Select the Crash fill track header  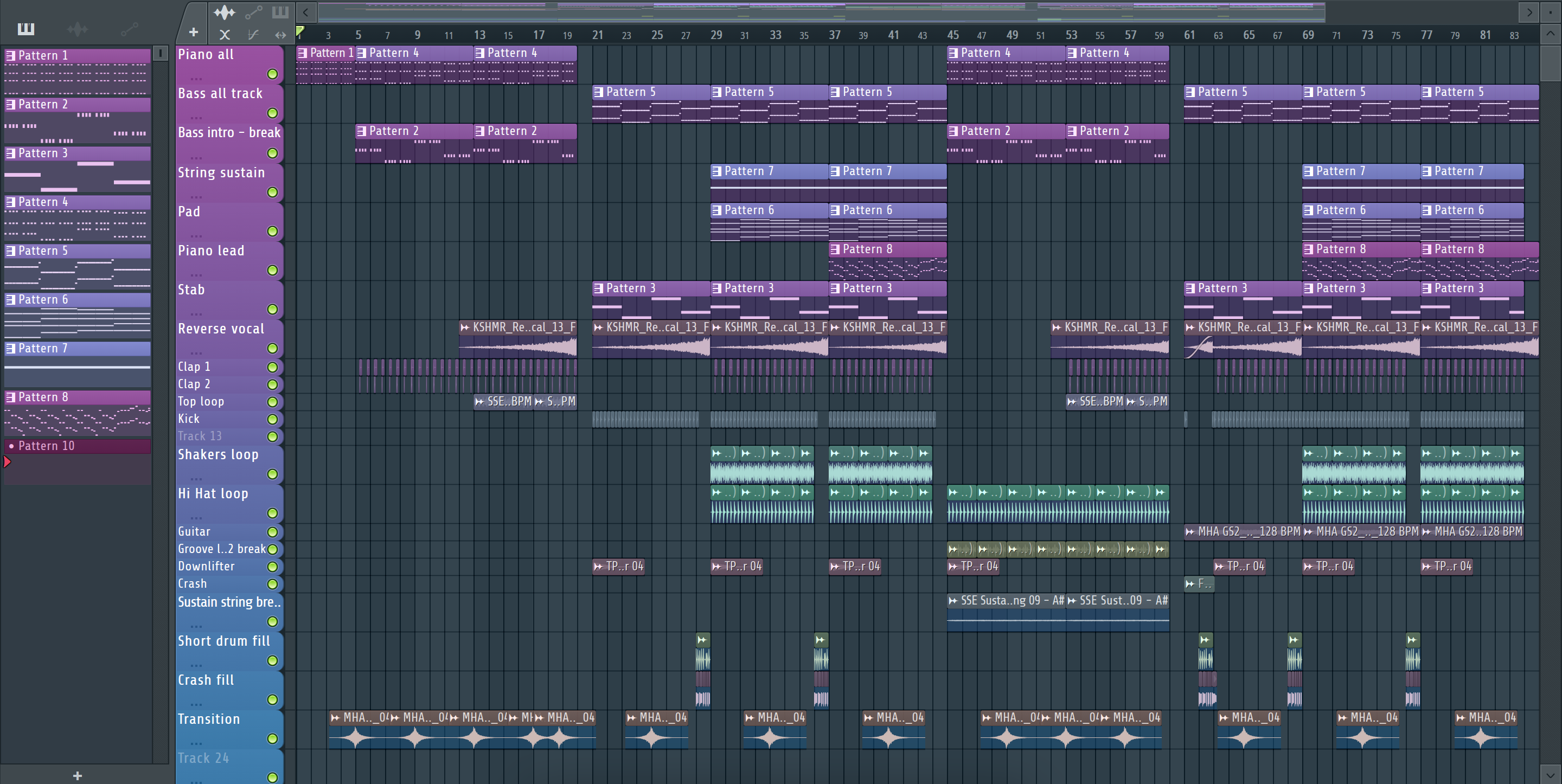point(229,690)
